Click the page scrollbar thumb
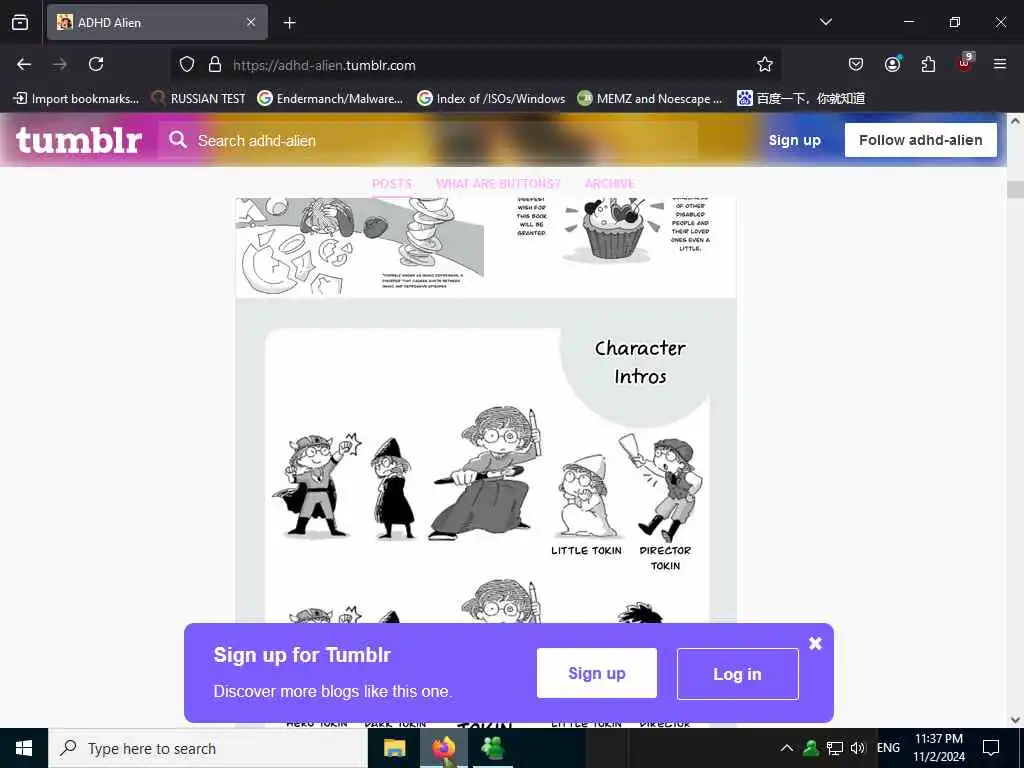The height and width of the screenshot is (768, 1024). [x=1015, y=189]
